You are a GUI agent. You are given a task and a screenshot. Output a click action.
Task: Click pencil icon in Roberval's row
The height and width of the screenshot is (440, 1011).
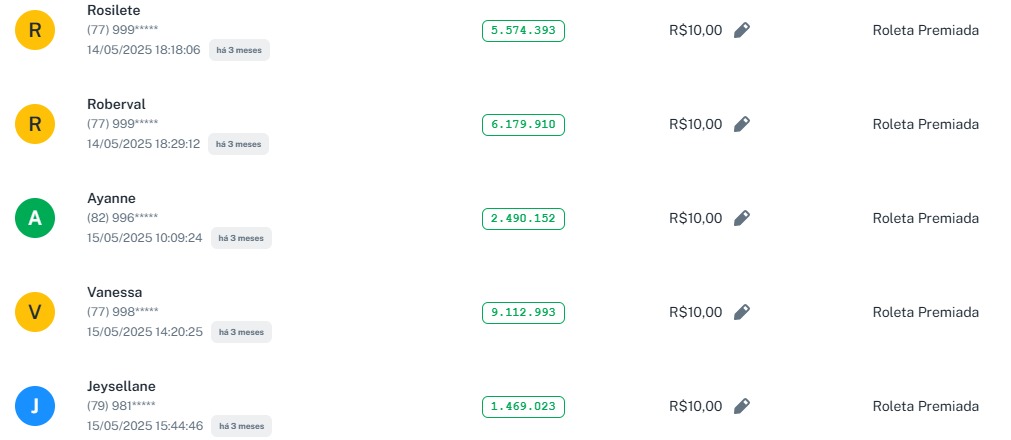click(x=741, y=124)
